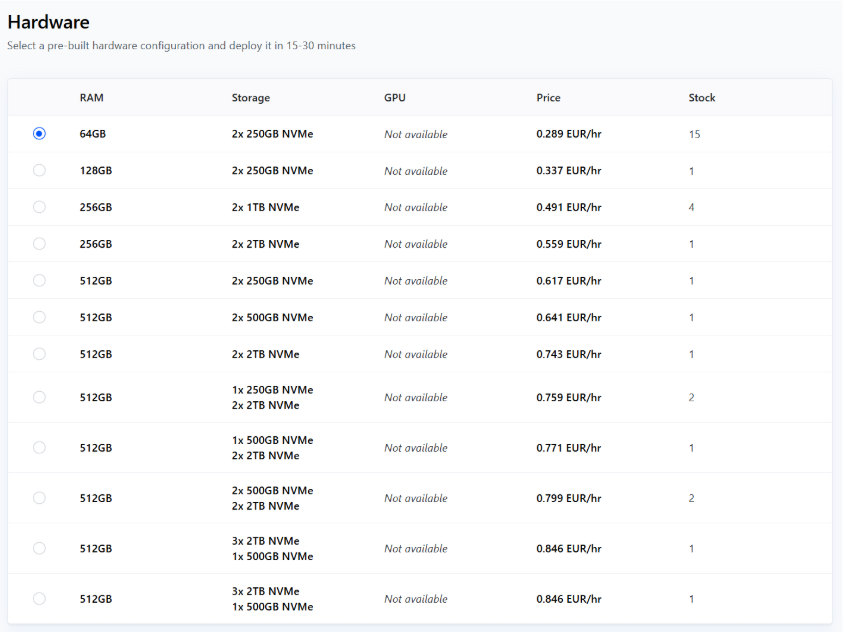This screenshot has height=632, width=845.
Task: Click the GPU column header
Action: (x=394, y=98)
